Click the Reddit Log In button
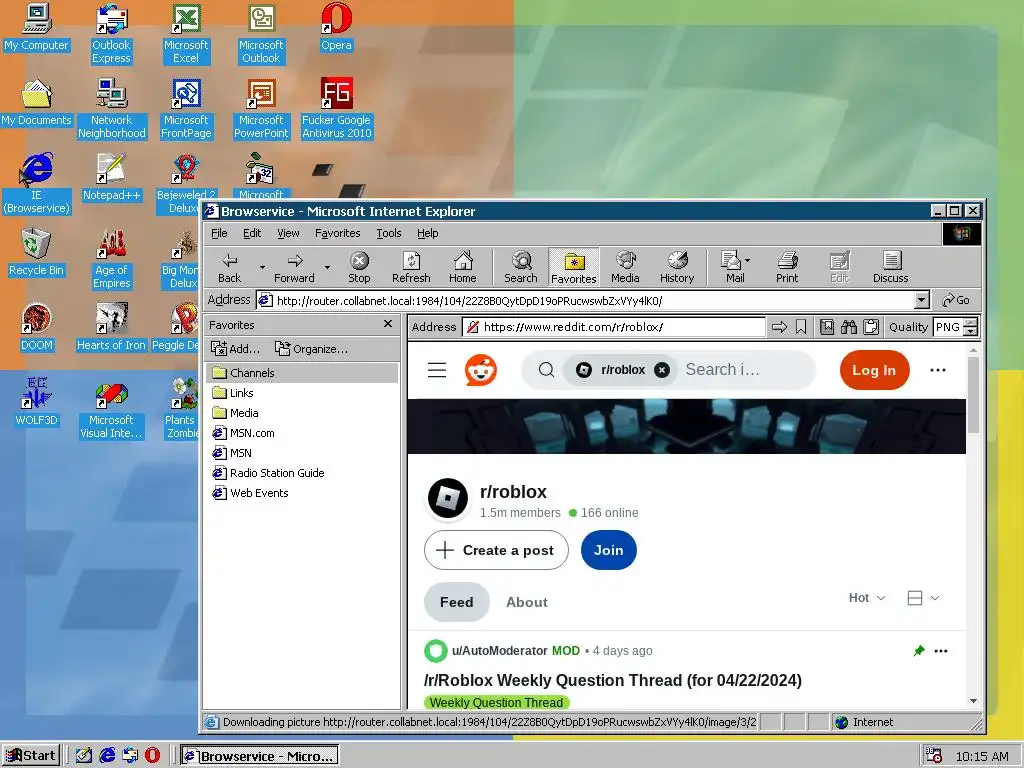 coord(874,370)
